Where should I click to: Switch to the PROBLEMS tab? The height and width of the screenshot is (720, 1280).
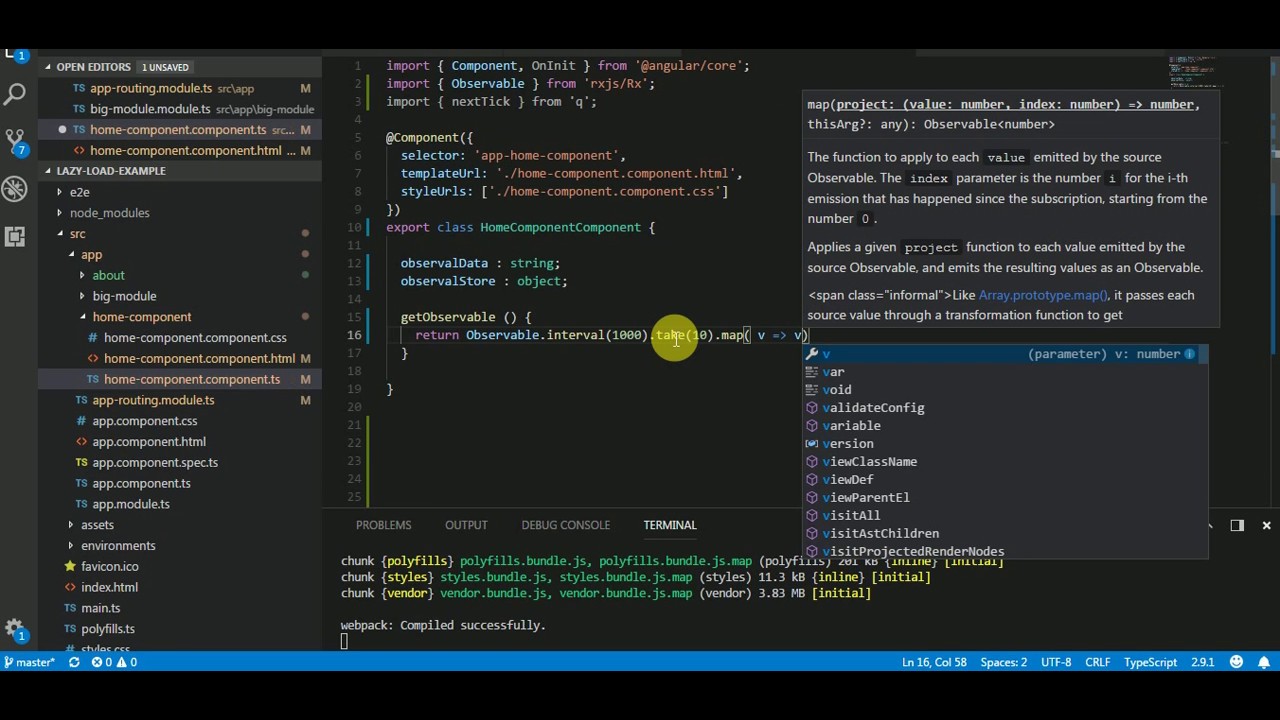(383, 525)
